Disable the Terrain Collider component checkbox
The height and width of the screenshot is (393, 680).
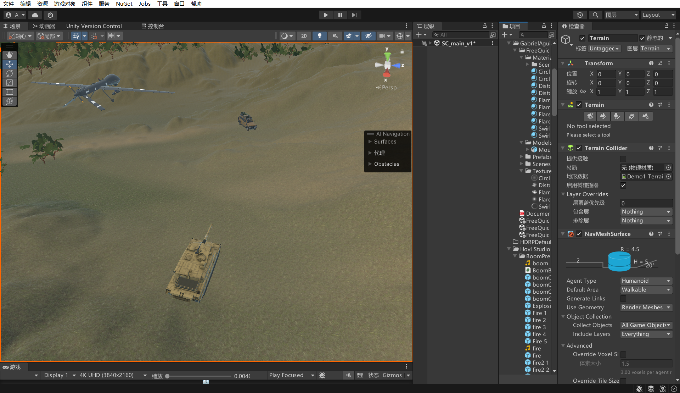point(579,148)
